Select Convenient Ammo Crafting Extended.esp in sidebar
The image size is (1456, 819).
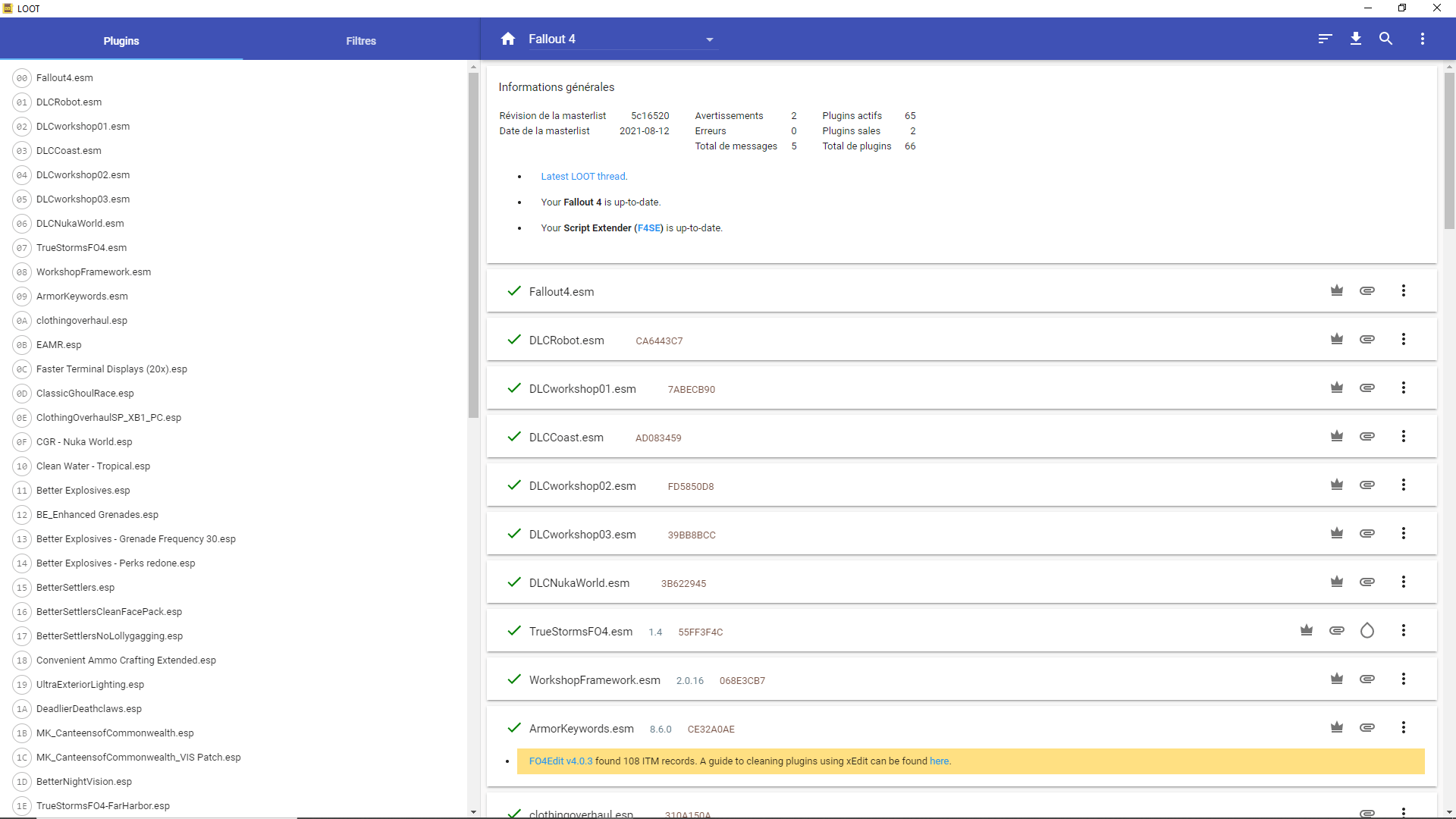point(235,661)
